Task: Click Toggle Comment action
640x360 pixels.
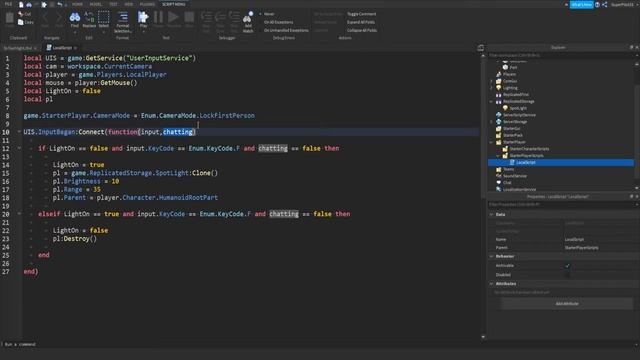Action: click(x=362, y=14)
